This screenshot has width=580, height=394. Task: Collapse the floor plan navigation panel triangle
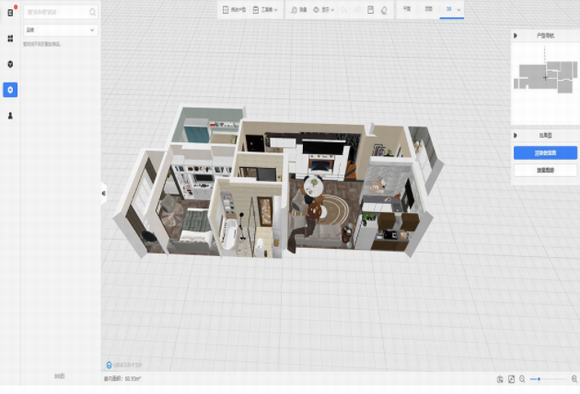click(x=515, y=36)
